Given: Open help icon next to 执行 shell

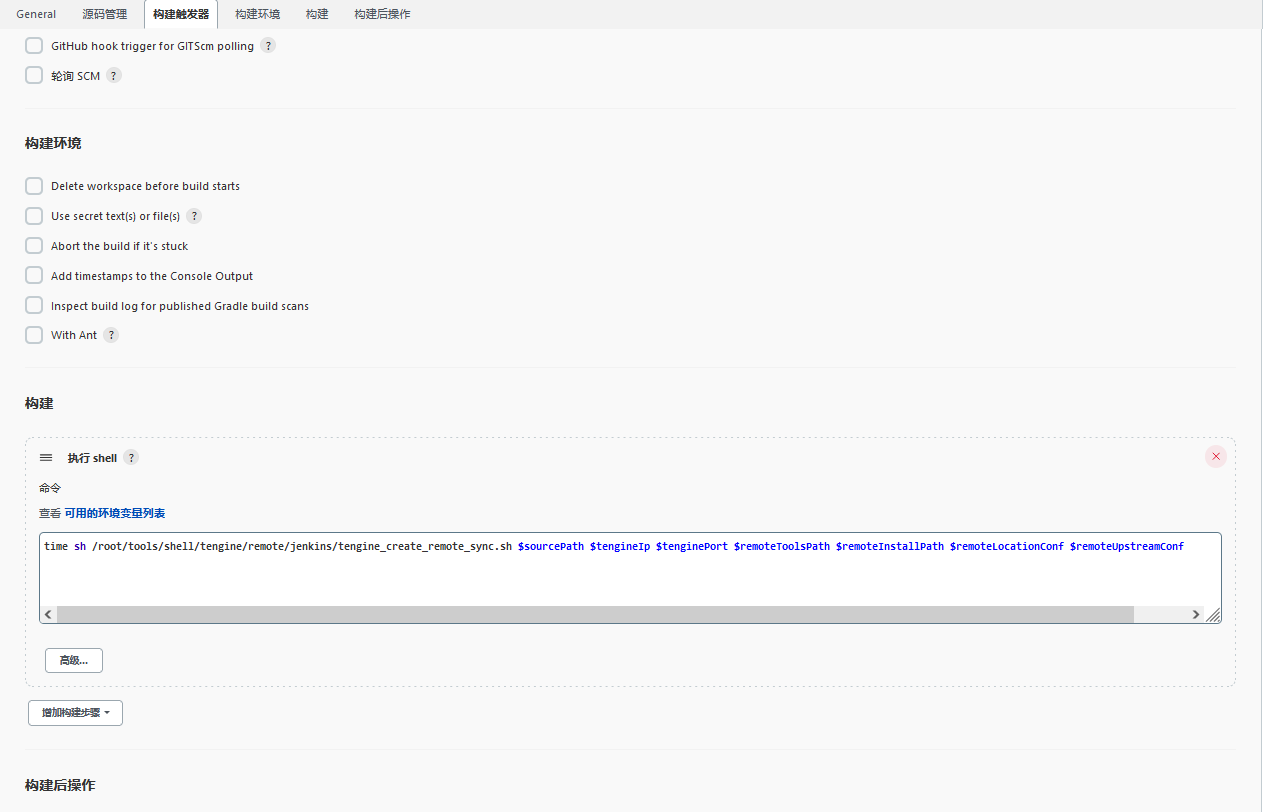Looking at the screenshot, I should [x=131, y=458].
